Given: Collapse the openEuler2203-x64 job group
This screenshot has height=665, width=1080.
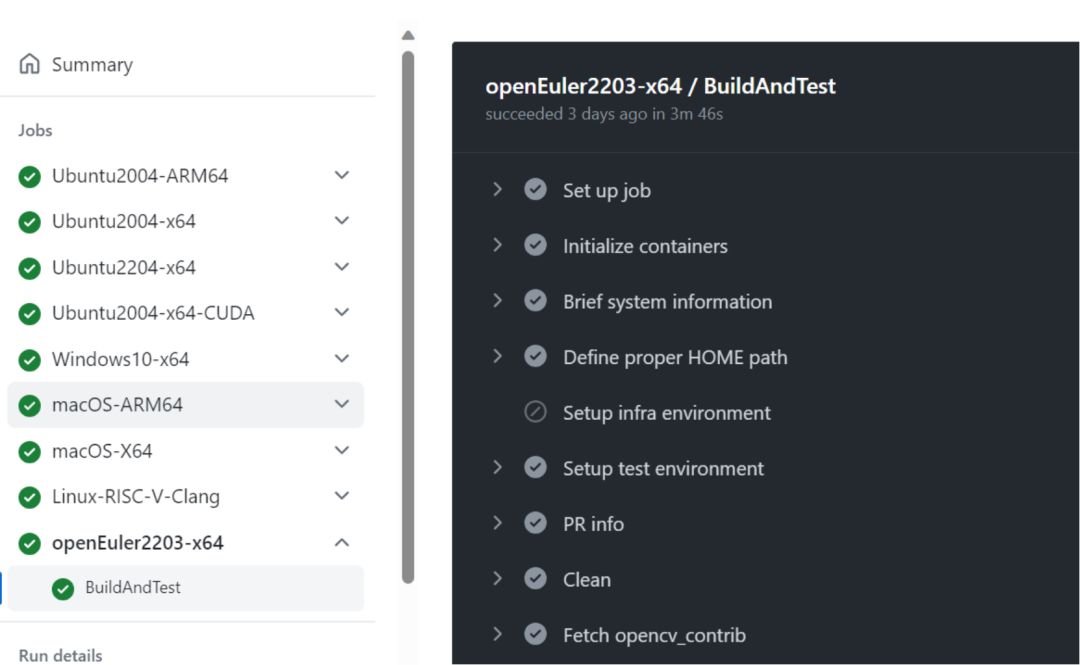Looking at the screenshot, I should 342,543.
